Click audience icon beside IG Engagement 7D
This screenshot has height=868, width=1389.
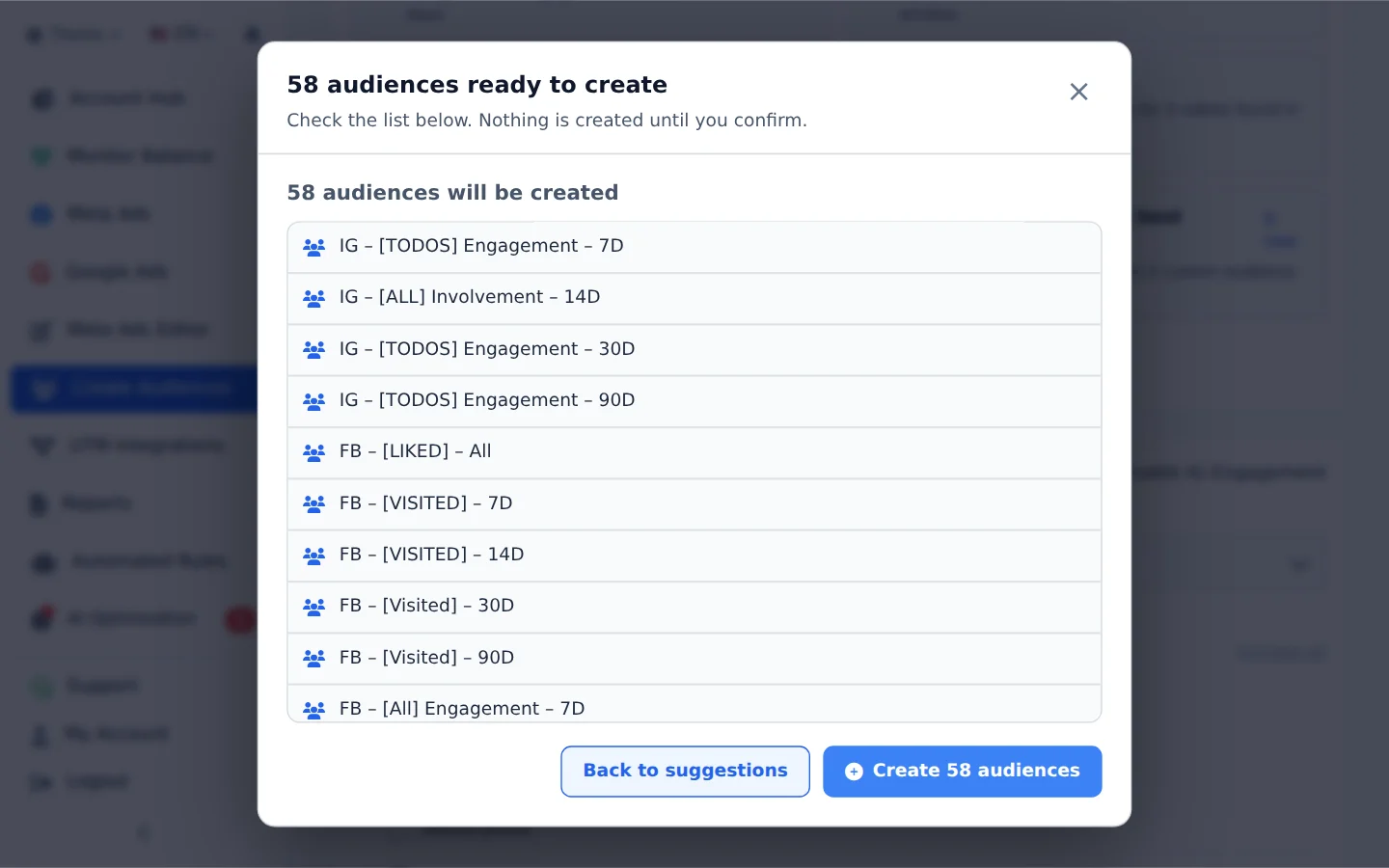(314, 247)
